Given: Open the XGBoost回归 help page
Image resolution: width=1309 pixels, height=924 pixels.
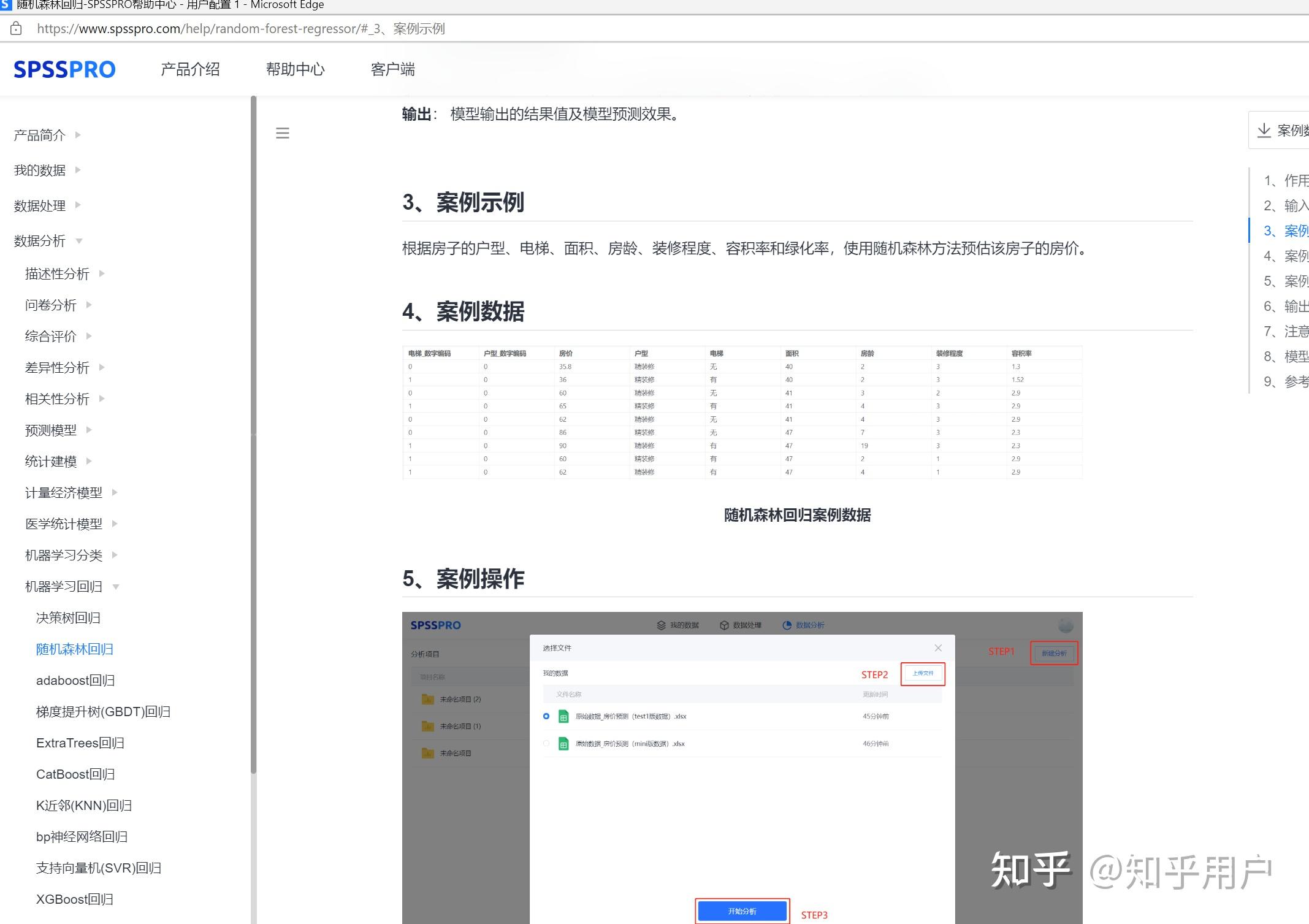Looking at the screenshot, I should [74, 899].
